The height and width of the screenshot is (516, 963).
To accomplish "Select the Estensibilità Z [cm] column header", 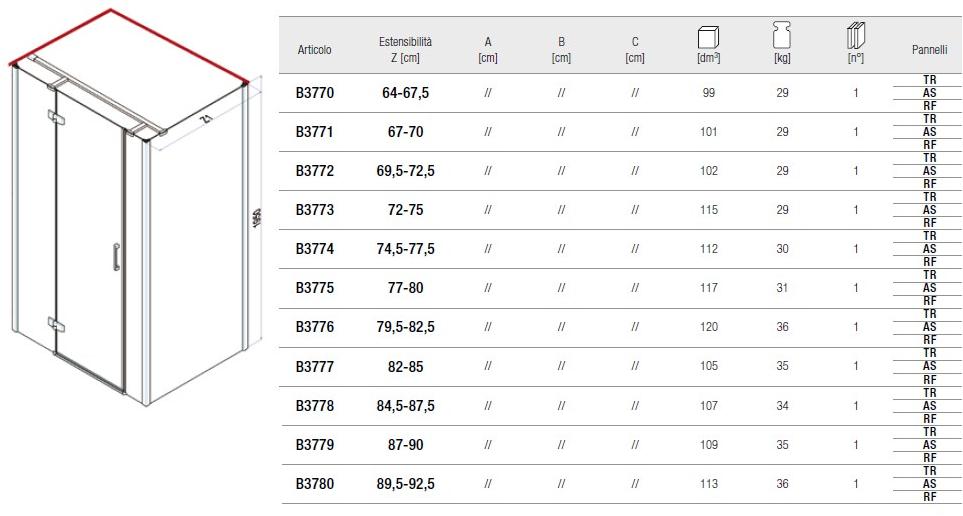I will 405,49.
